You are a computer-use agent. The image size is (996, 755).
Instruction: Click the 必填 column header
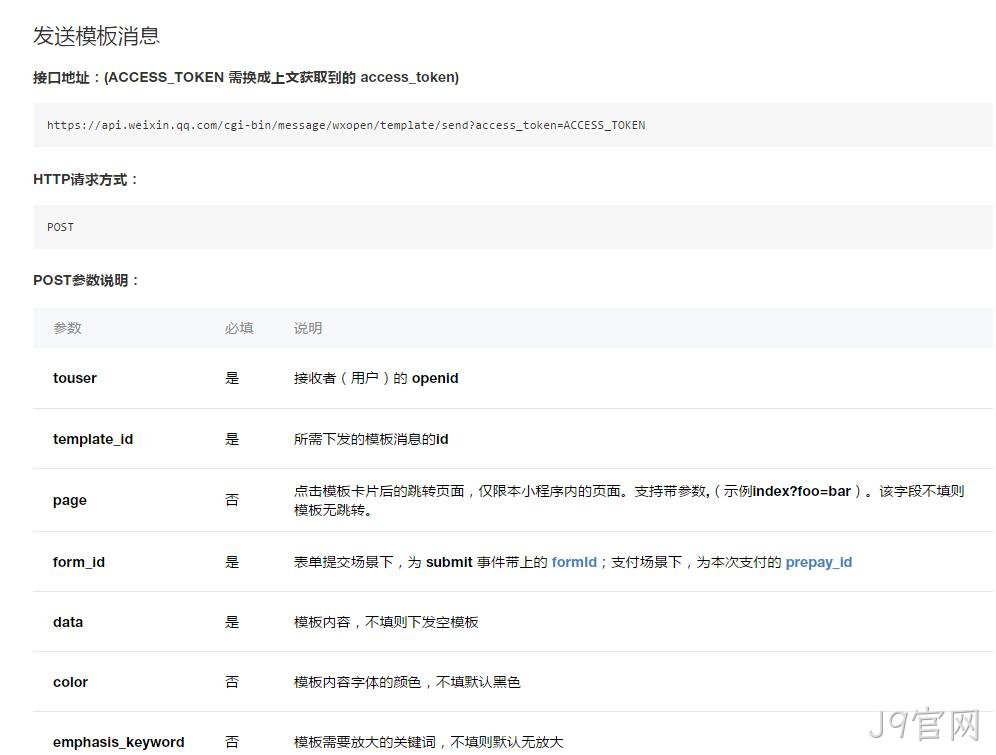click(239, 328)
